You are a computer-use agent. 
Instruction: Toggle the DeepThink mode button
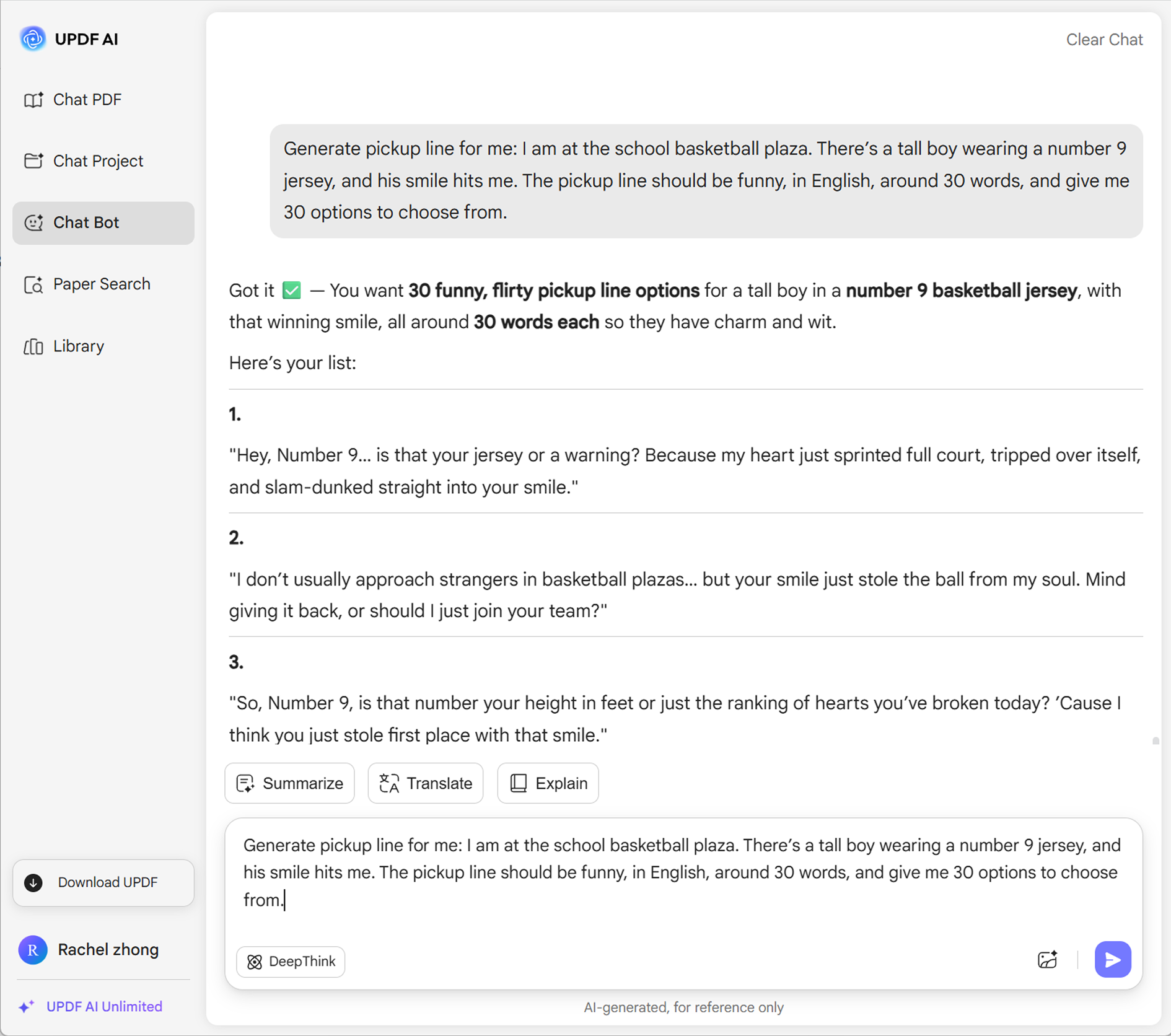tap(291, 962)
